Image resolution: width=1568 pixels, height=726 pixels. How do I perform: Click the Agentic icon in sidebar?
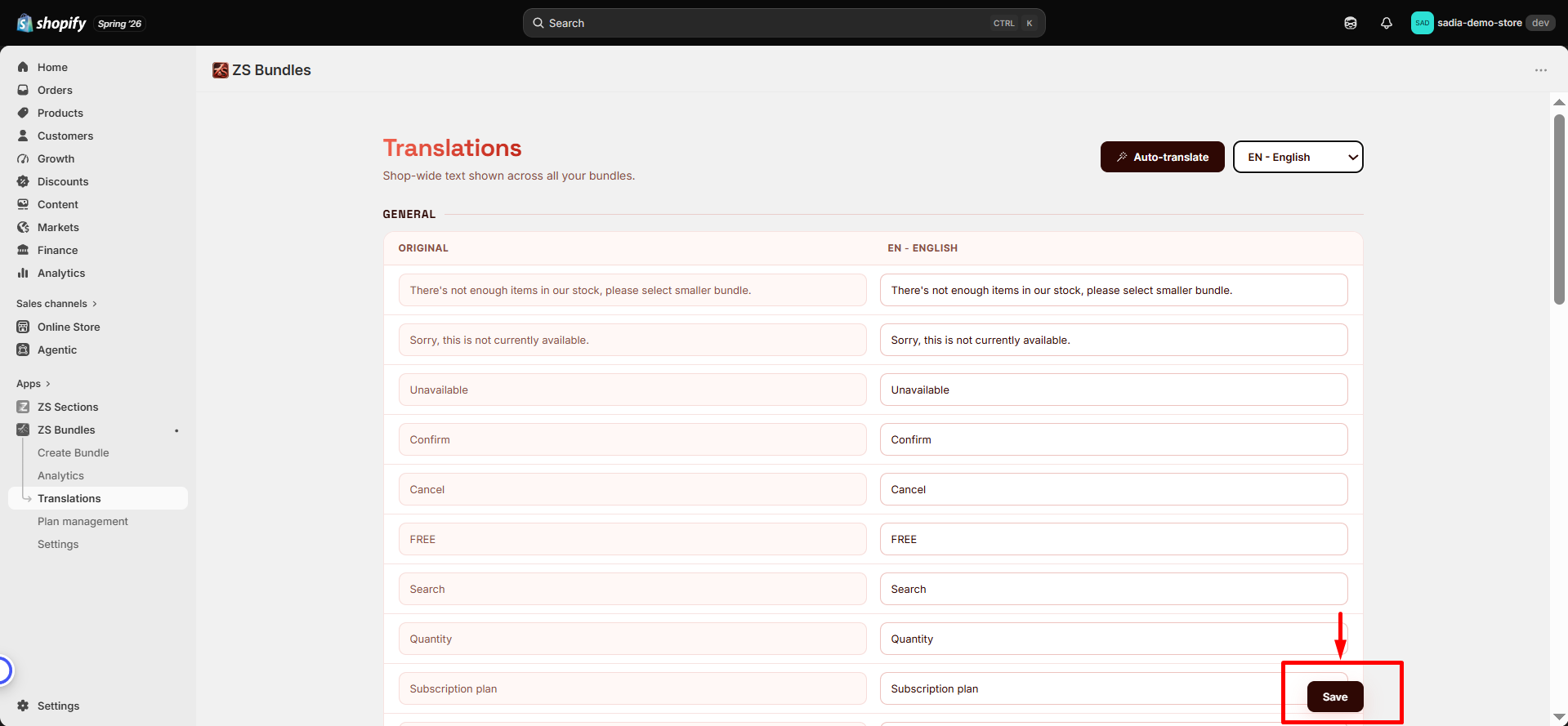[23, 350]
